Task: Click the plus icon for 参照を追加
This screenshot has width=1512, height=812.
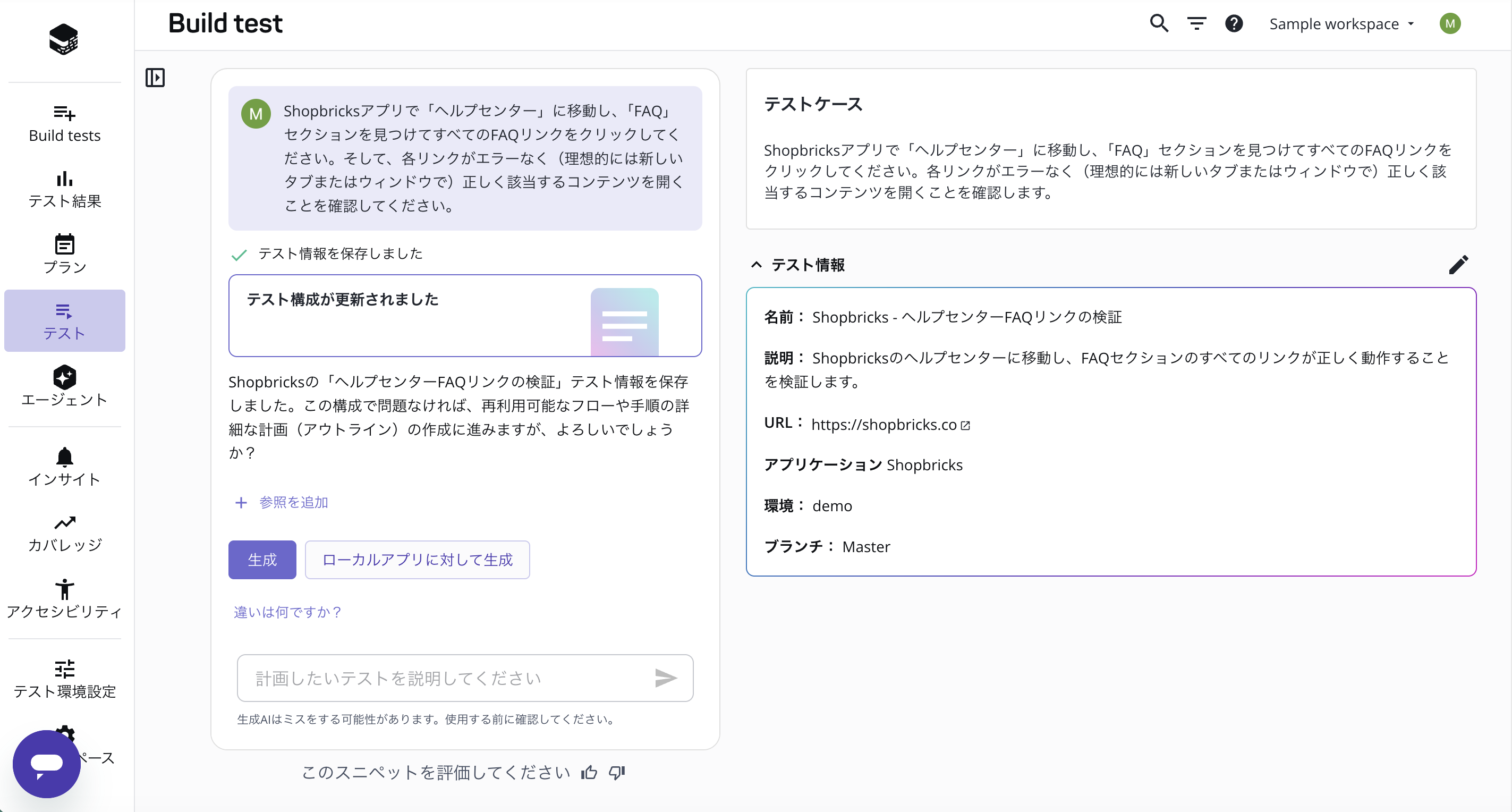Action: 241,503
